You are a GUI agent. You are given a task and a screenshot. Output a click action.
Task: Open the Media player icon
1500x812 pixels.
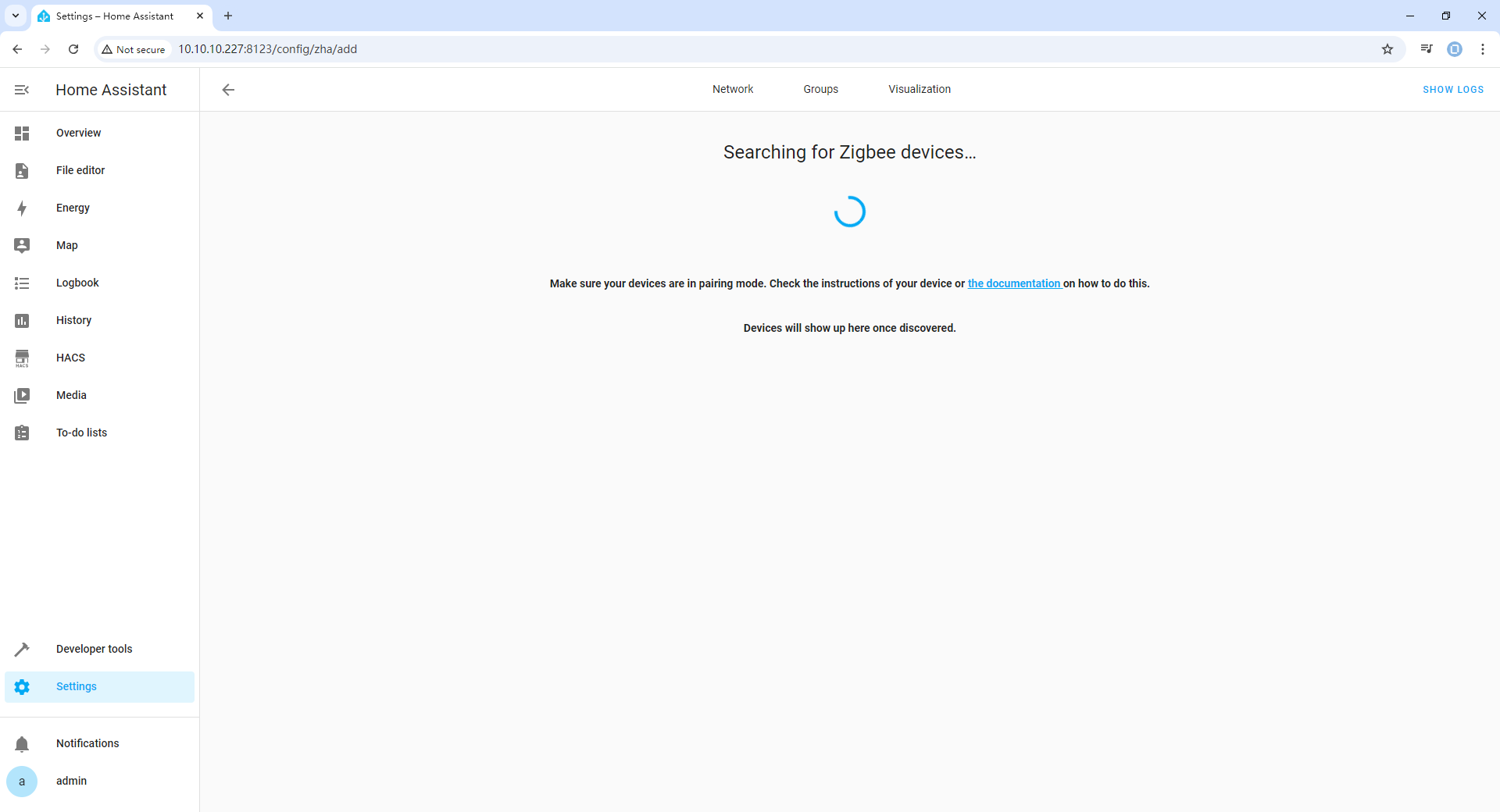click(x=22, y=396)
